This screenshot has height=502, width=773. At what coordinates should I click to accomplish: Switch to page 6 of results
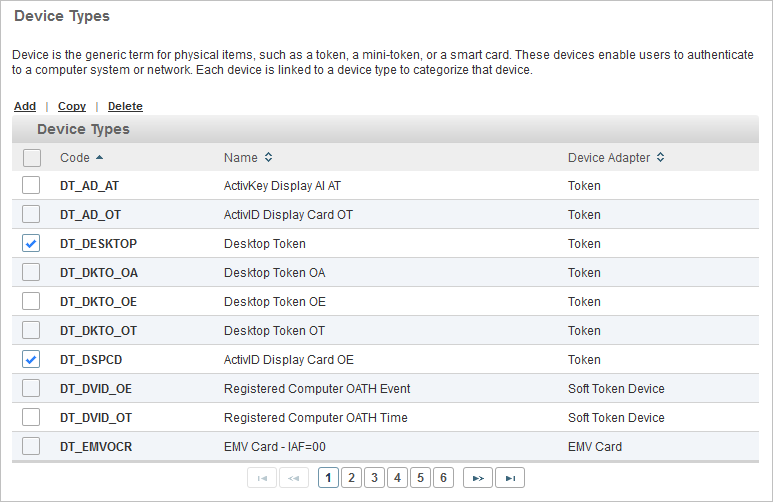click(443, 478)
